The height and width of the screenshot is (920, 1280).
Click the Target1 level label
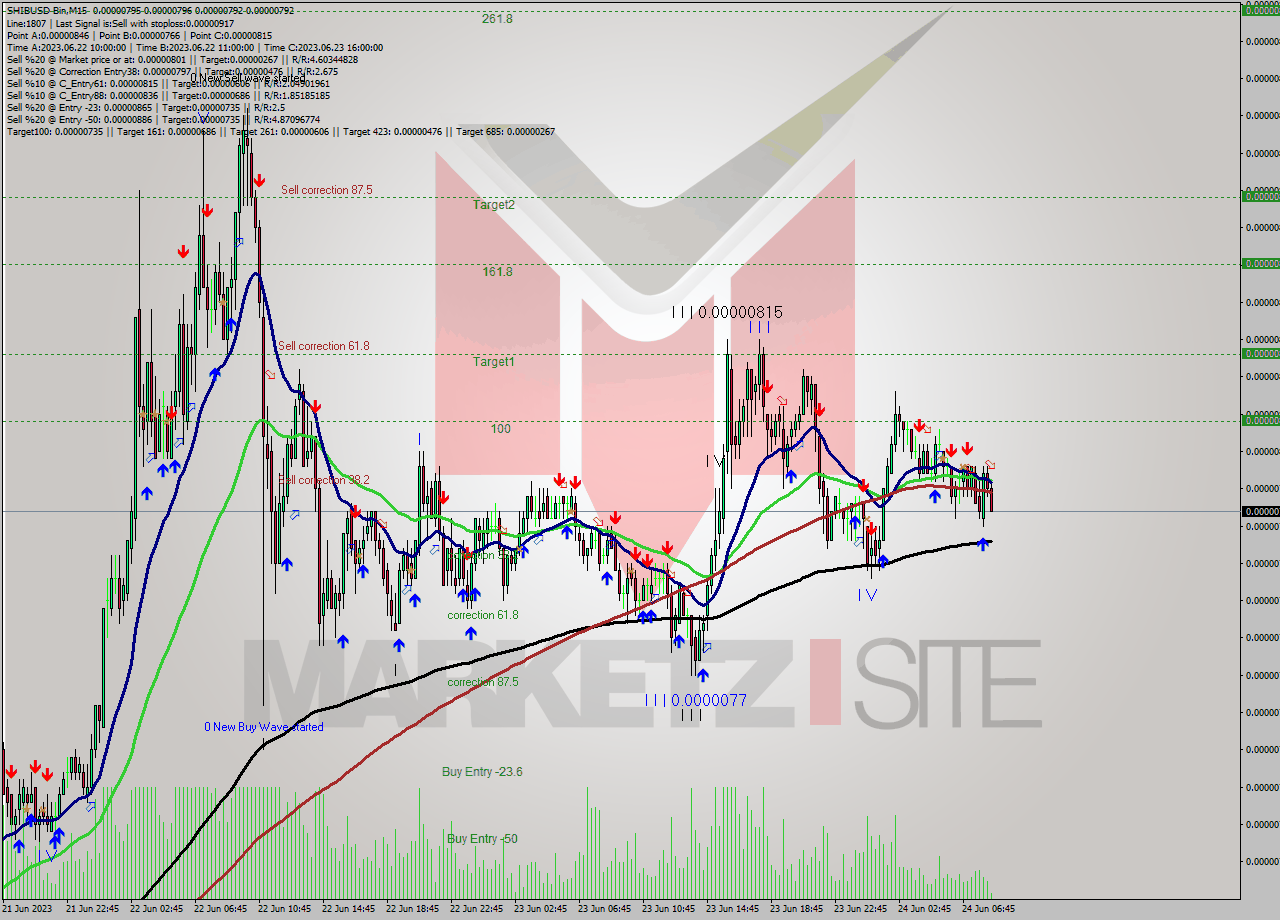[494, 361]
